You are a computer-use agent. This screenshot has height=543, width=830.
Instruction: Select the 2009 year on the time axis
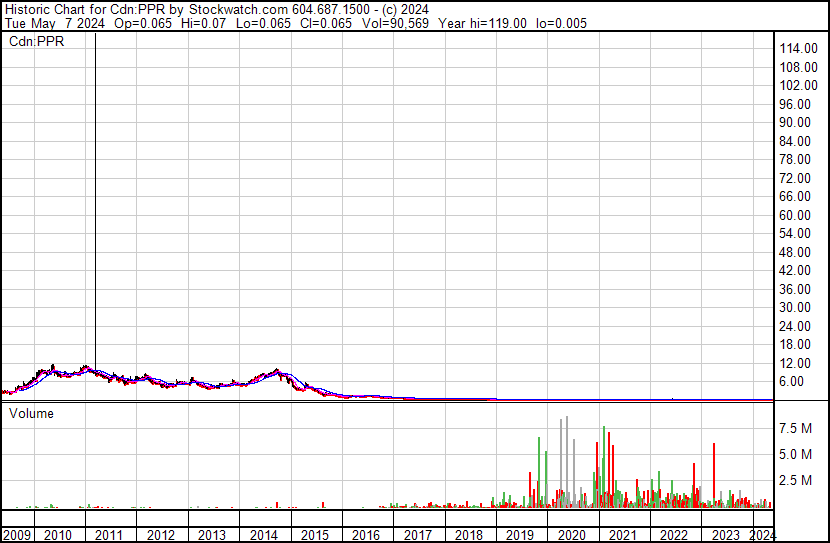(x=17, y=535)
